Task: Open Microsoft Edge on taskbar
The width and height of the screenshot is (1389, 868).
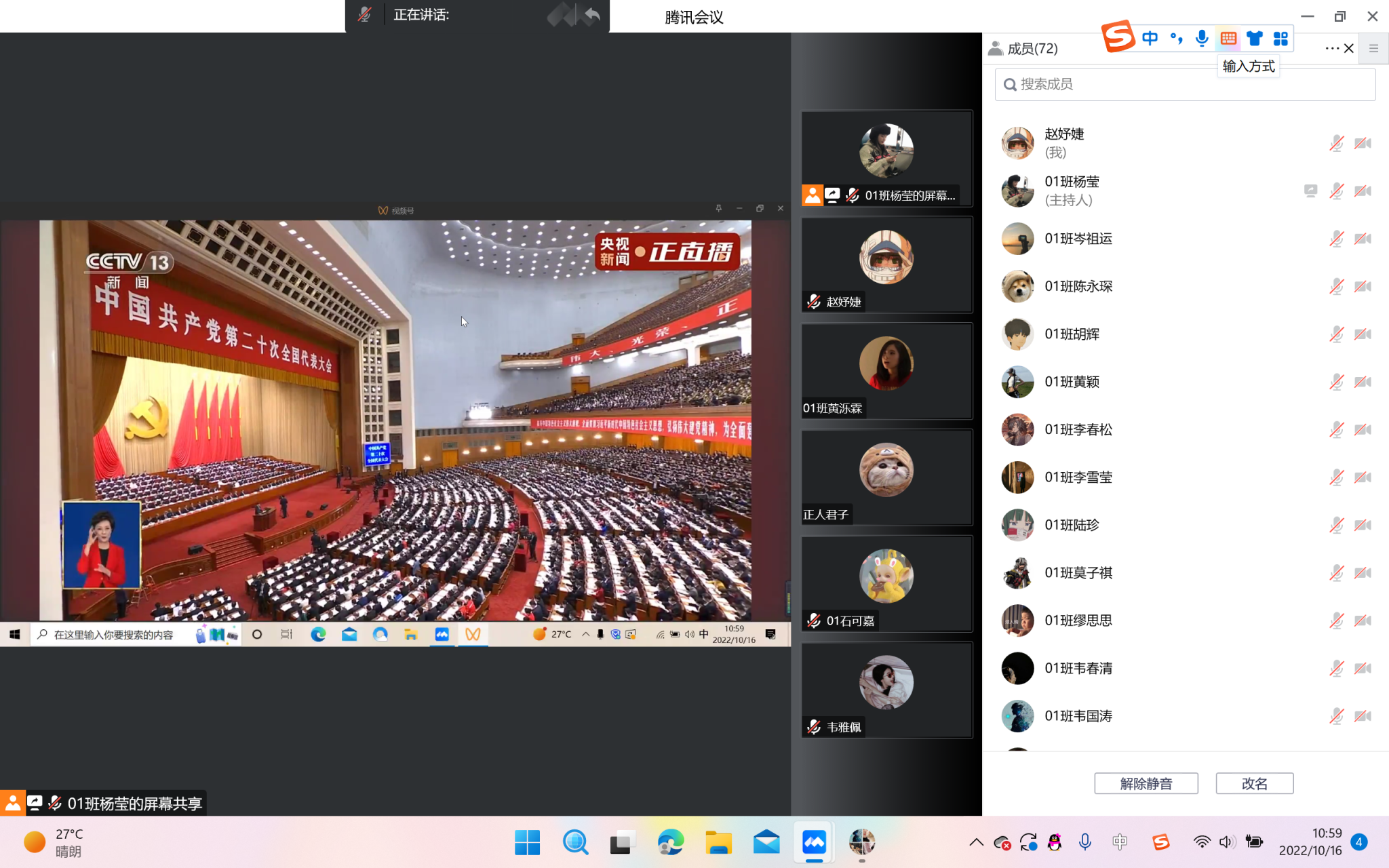Action: [x=671, y=842]
